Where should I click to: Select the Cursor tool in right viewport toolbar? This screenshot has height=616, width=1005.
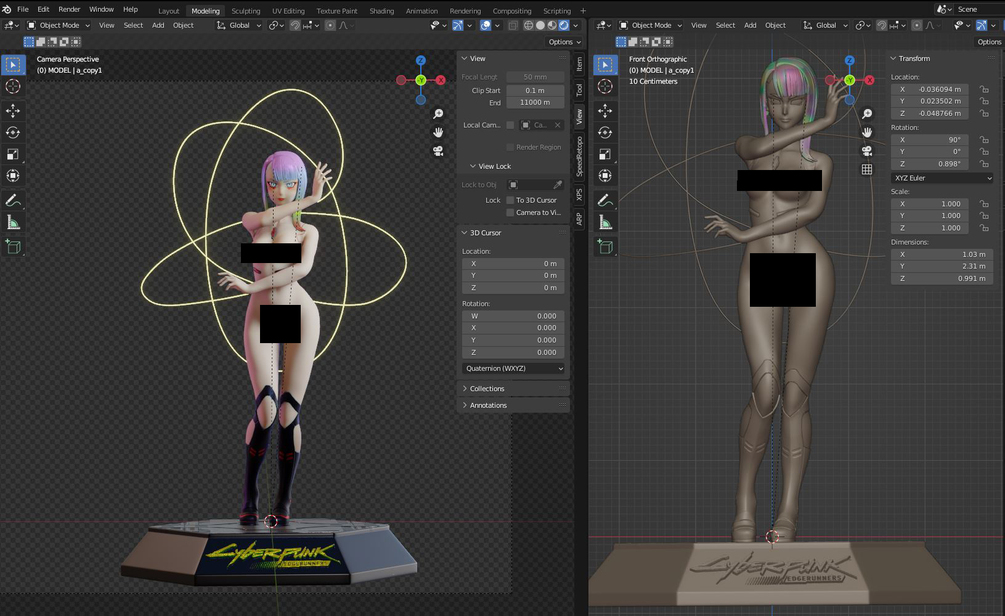pyautogui.click(x=605, y=87)
